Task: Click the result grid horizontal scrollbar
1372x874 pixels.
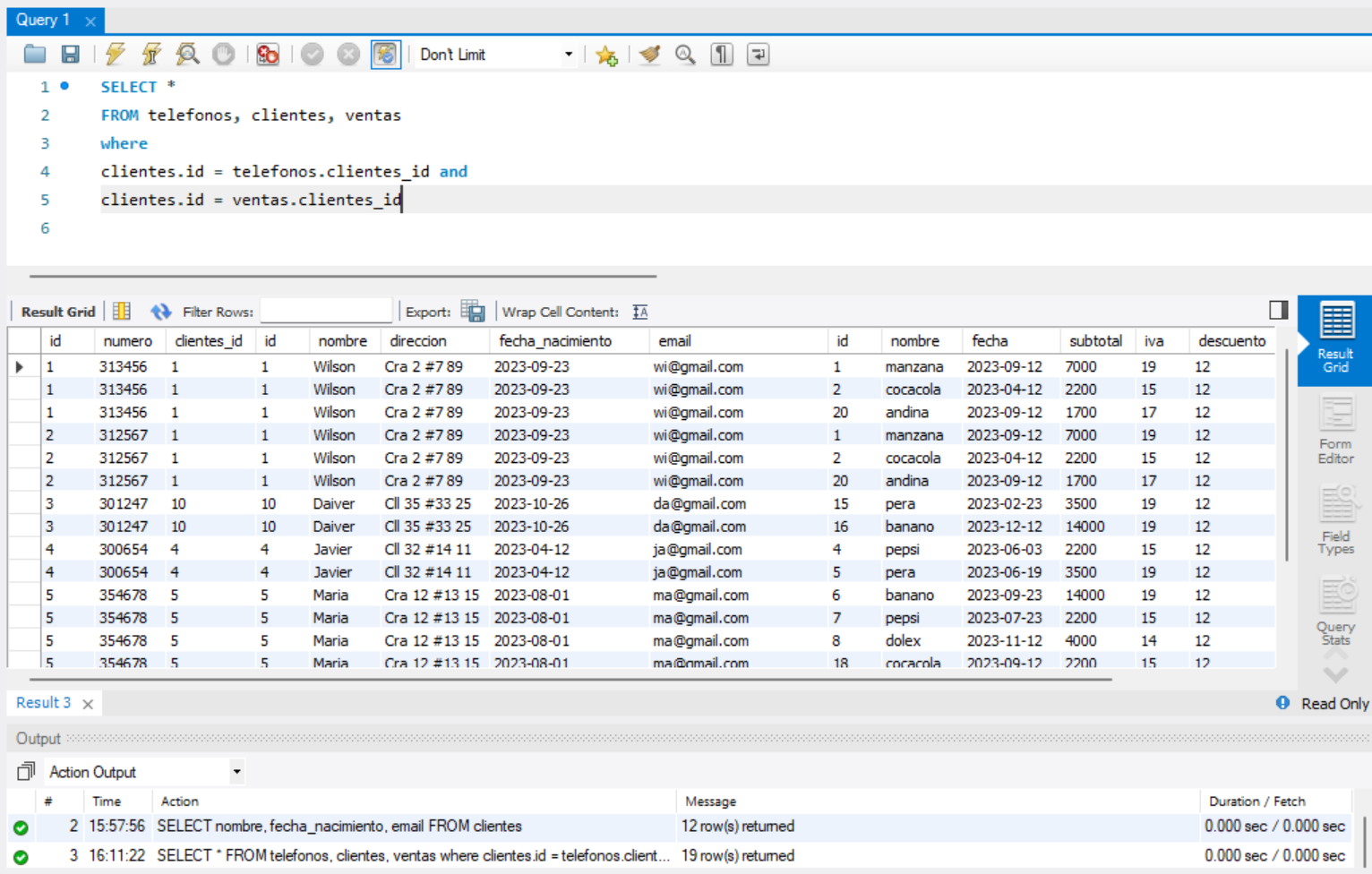Action: [570, 680]
